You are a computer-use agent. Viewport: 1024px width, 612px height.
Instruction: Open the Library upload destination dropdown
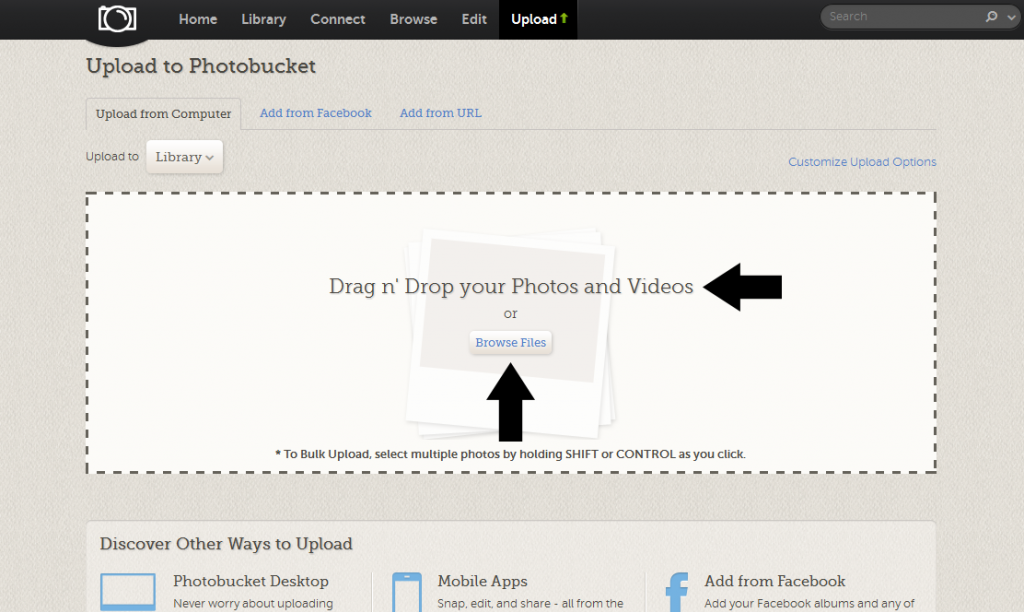tap(185, 157)
